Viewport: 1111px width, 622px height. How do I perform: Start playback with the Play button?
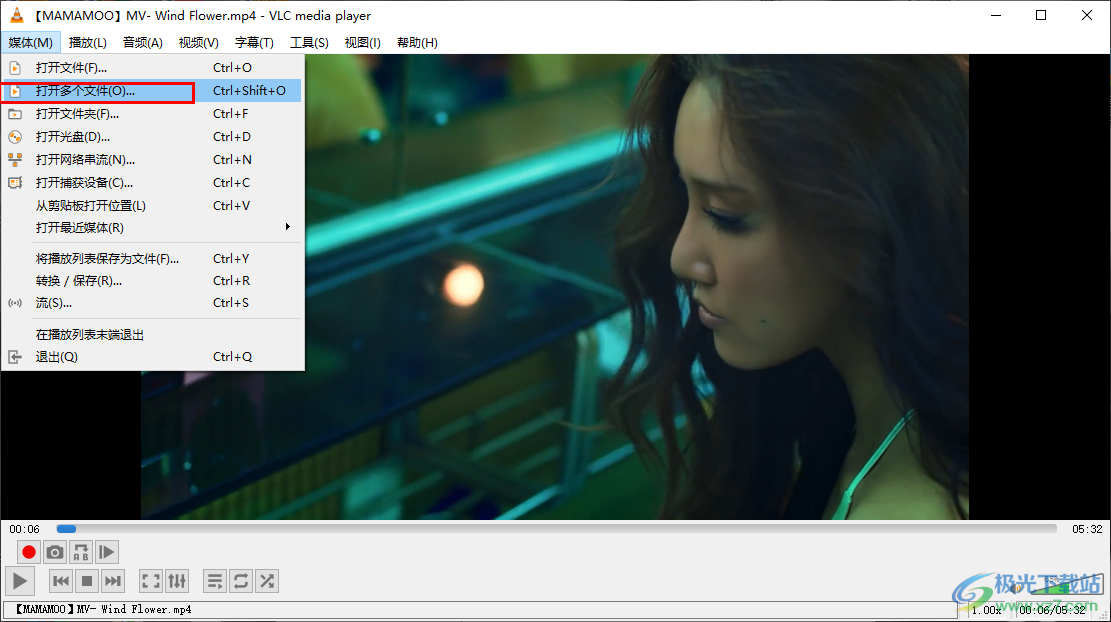pyautogui.click(x=19, y=582)
